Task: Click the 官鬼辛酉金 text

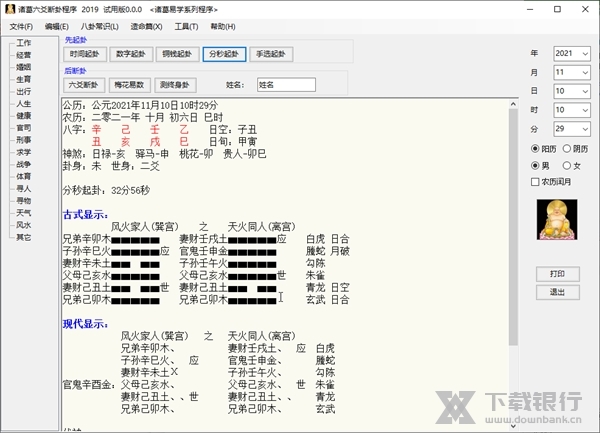Action: pyautogui.click(x=89, y=385)
